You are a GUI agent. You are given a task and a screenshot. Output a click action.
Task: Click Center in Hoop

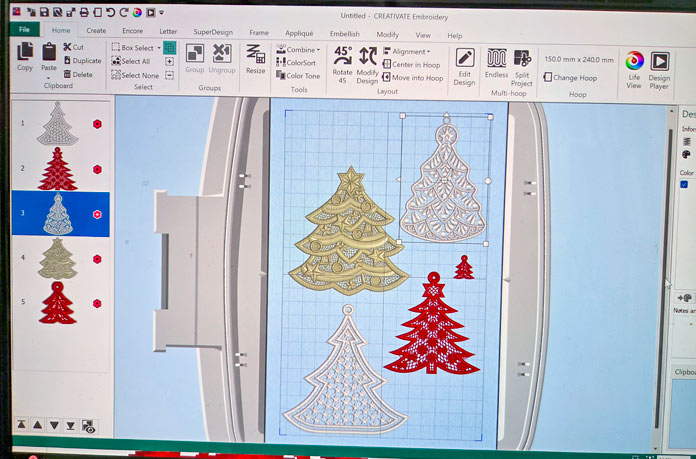click(411, 64)
